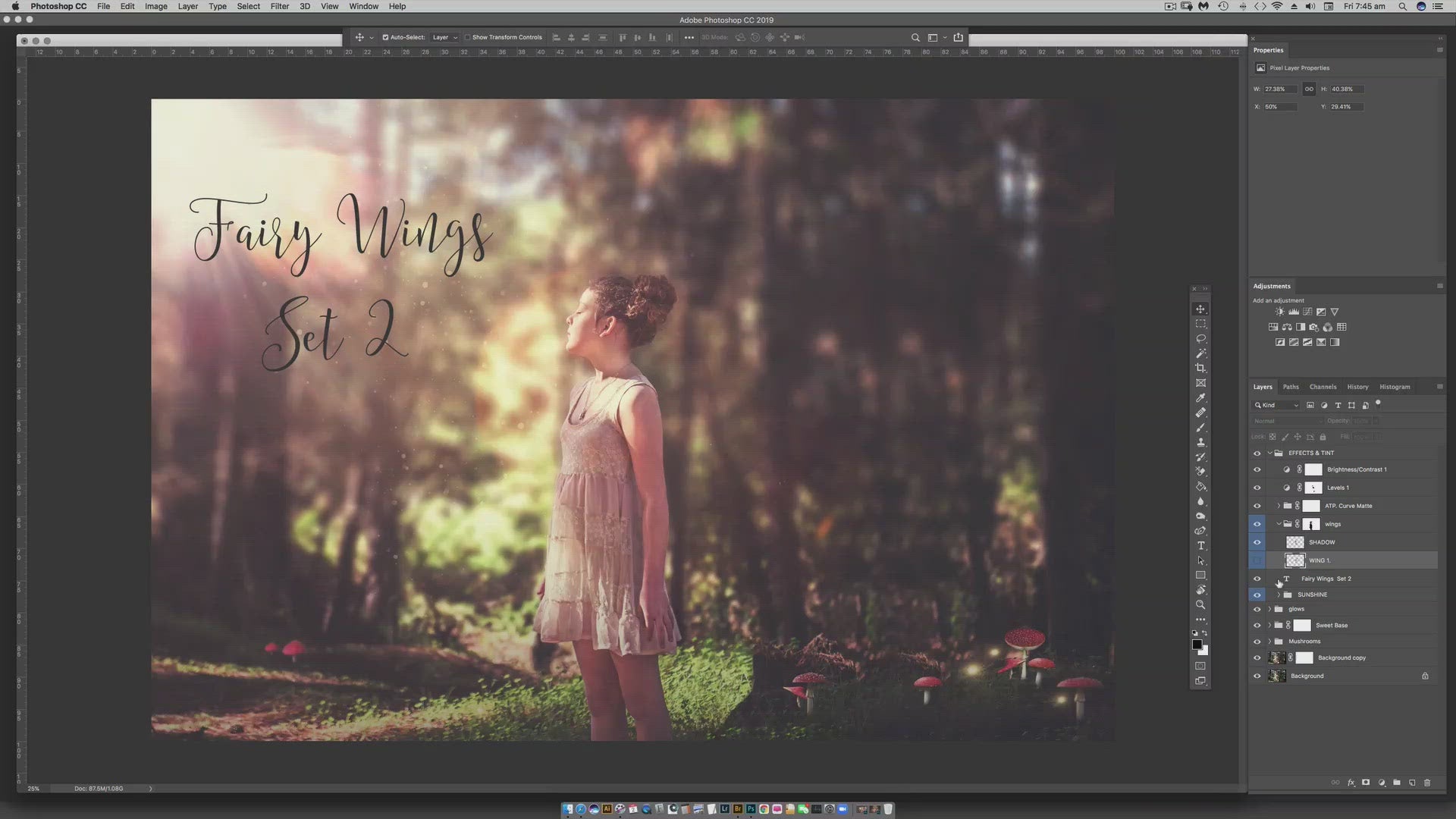
Task: Hide the Background layer
Action: pyautogui.click(x=1257, y=676)
